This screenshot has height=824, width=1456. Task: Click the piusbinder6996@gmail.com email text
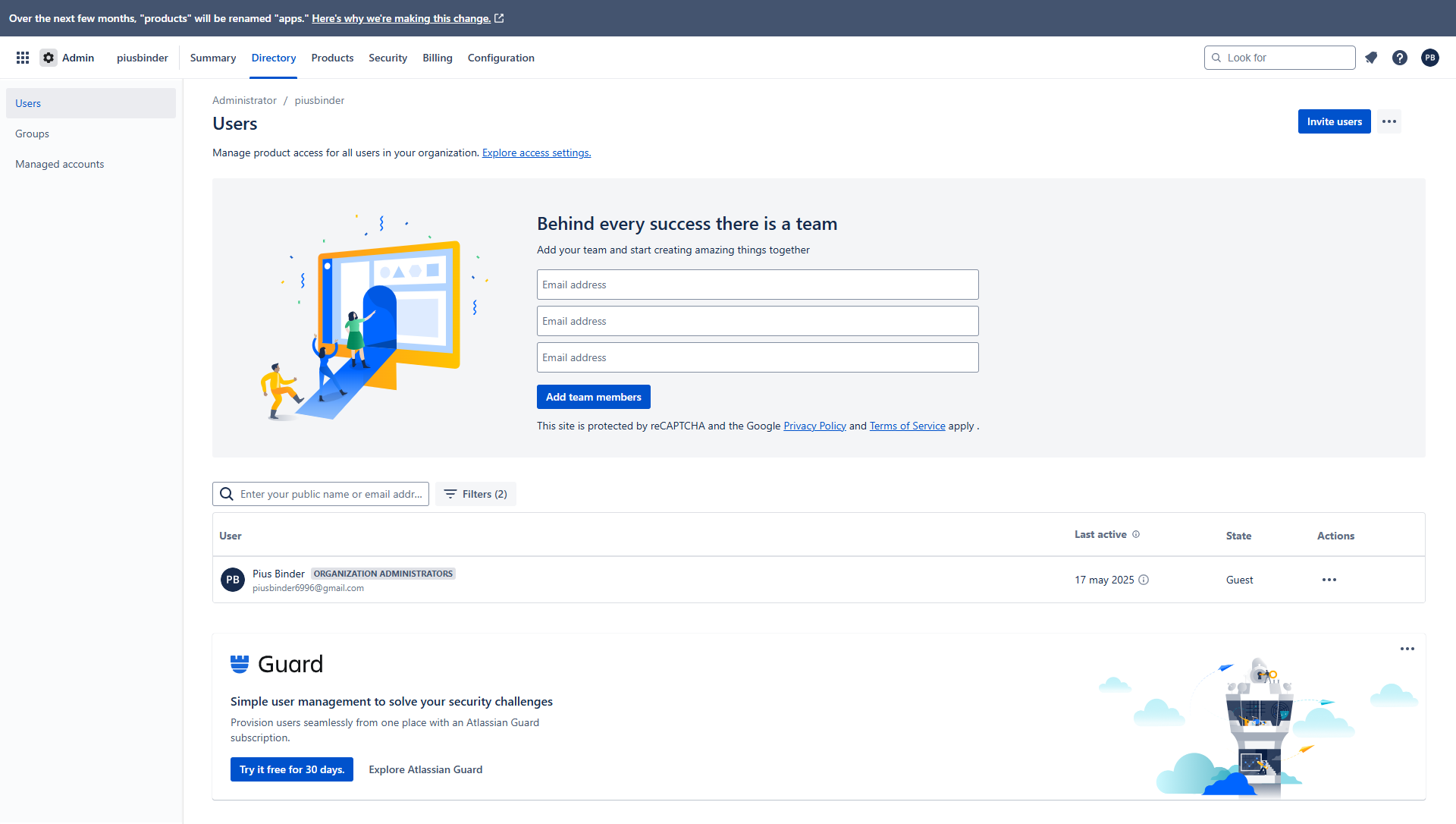(308, 588)
